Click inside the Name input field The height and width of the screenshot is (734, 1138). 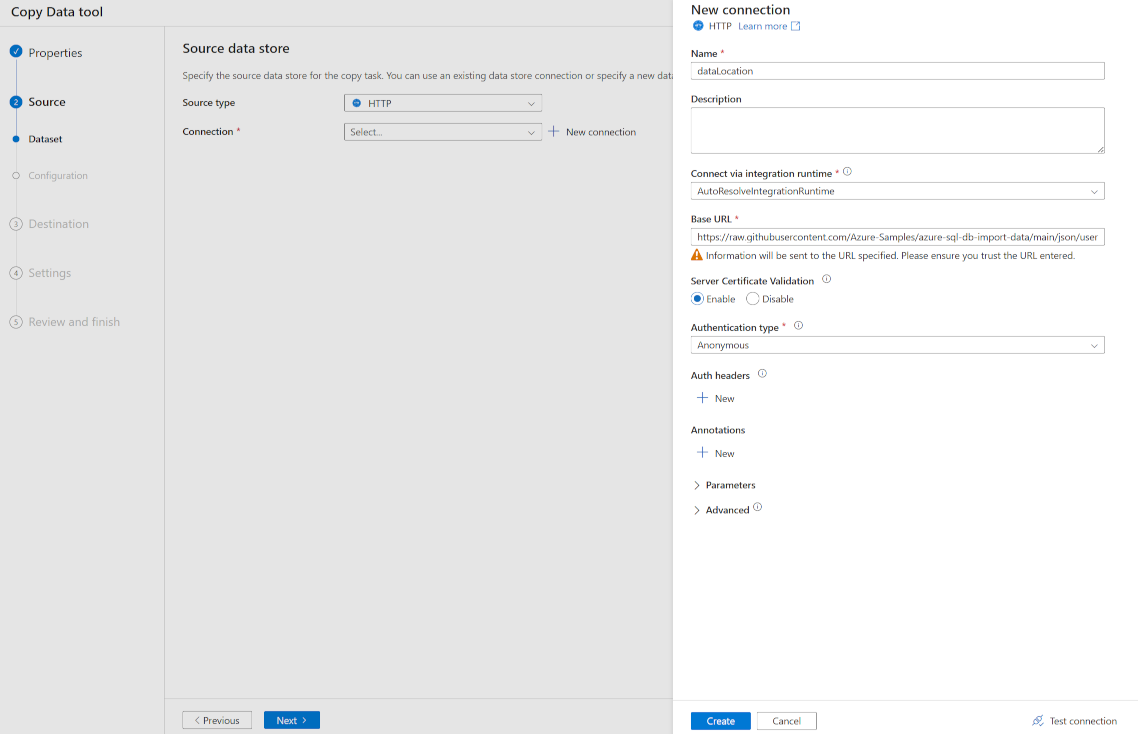(x=897, y=70)
